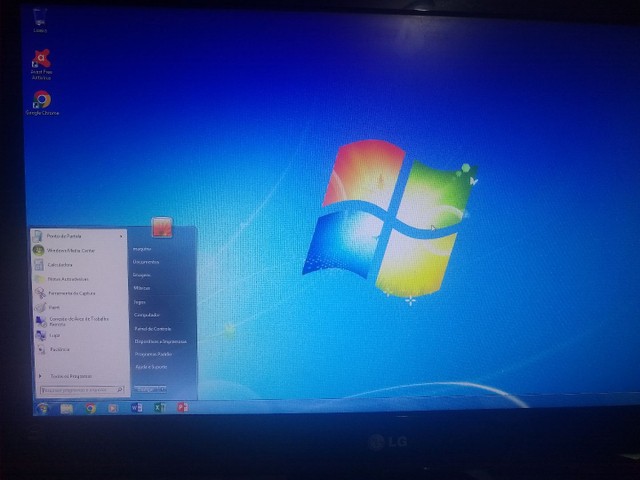Launch Word from the taskbar
640x480 pixels.
pos(136,407)
